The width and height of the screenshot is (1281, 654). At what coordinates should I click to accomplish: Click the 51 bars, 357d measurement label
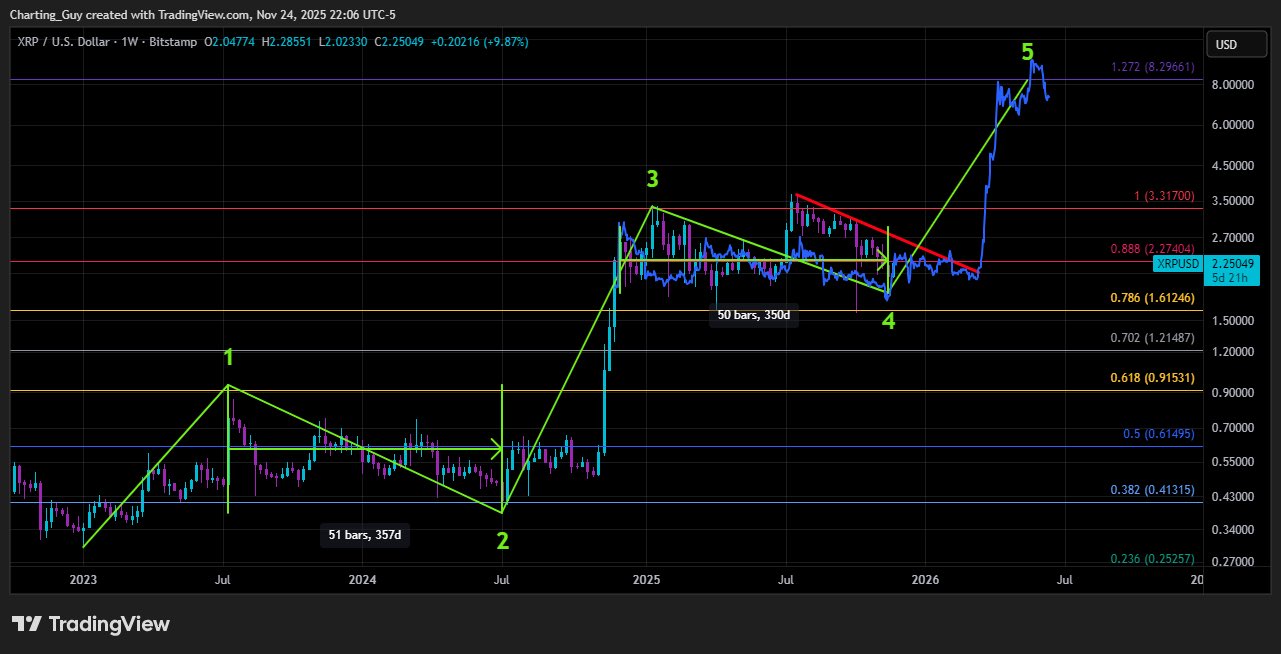(x=364, y=535)
